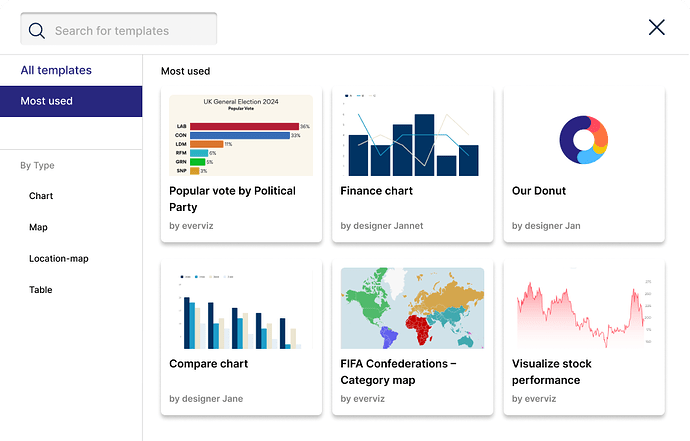Image resolution: width=690 pixels, height=441 pixels.
Task: Type in the Search for templates field
Action: (x=130, y=30)
